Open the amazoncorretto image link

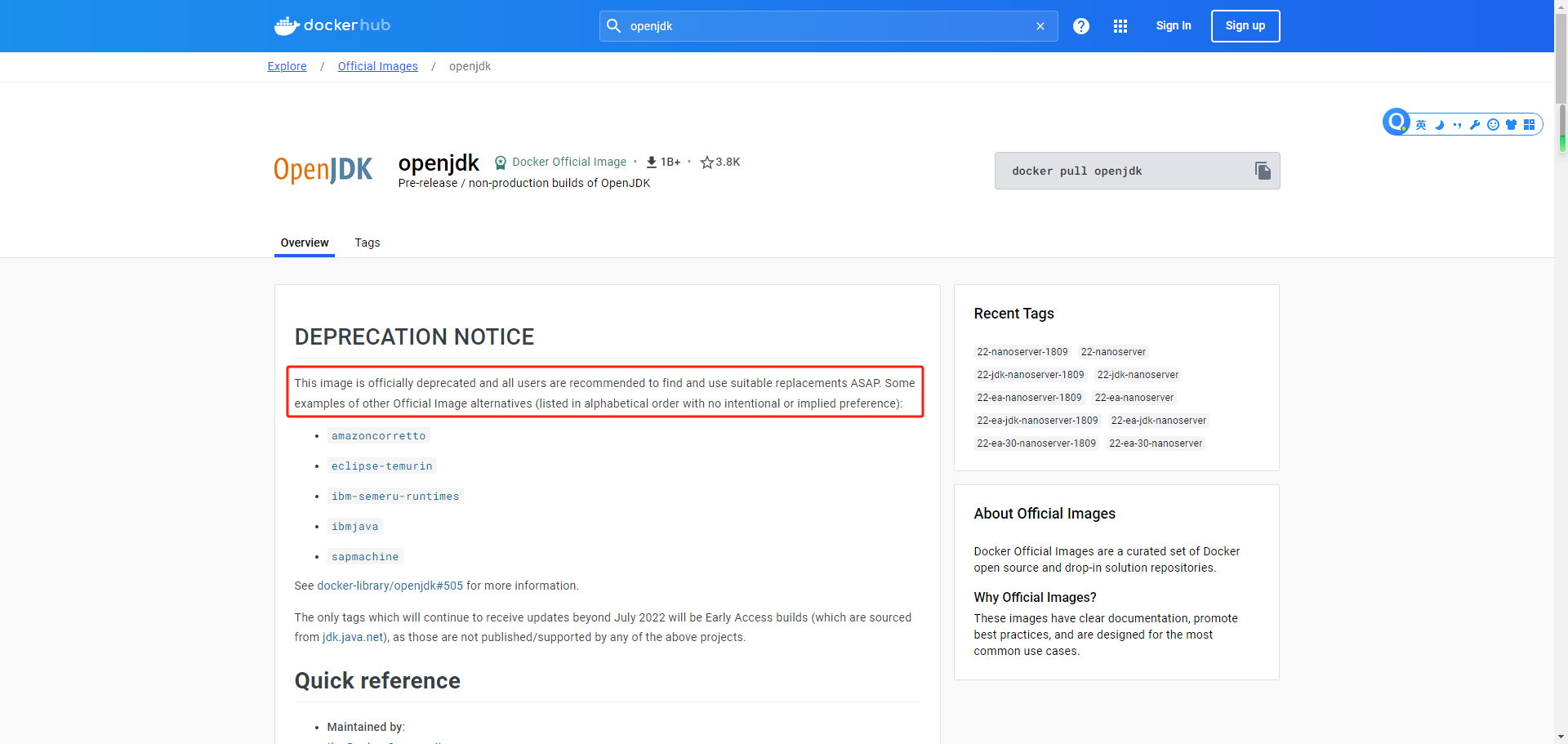(x=379, y=436)
